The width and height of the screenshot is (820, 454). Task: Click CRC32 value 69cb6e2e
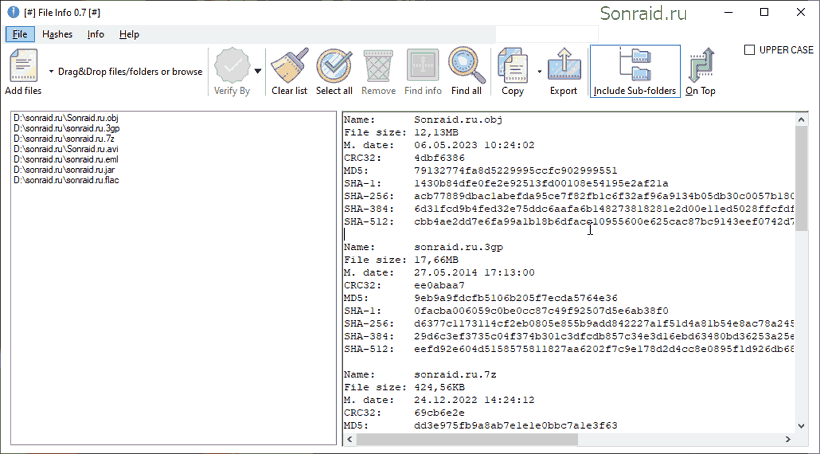(x=439, y=413)
